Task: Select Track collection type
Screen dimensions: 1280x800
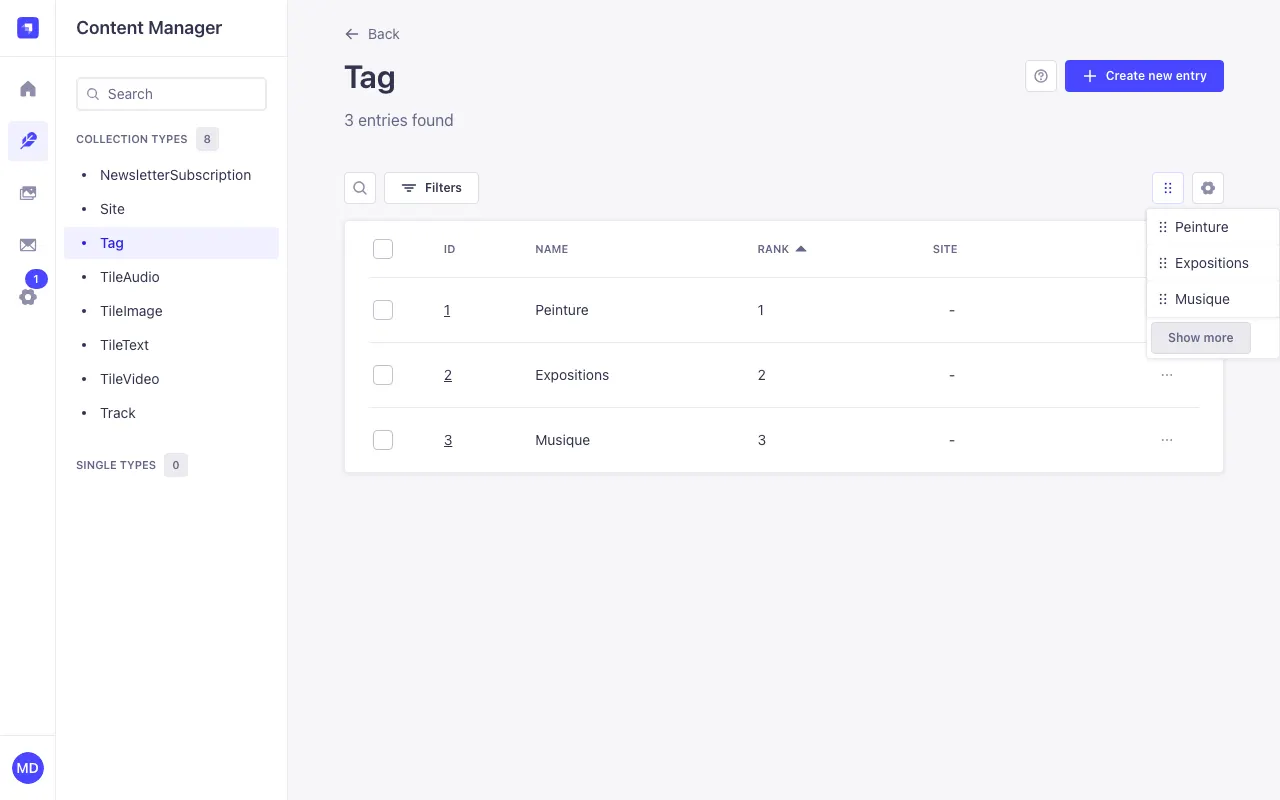Action: coord(171,413)
